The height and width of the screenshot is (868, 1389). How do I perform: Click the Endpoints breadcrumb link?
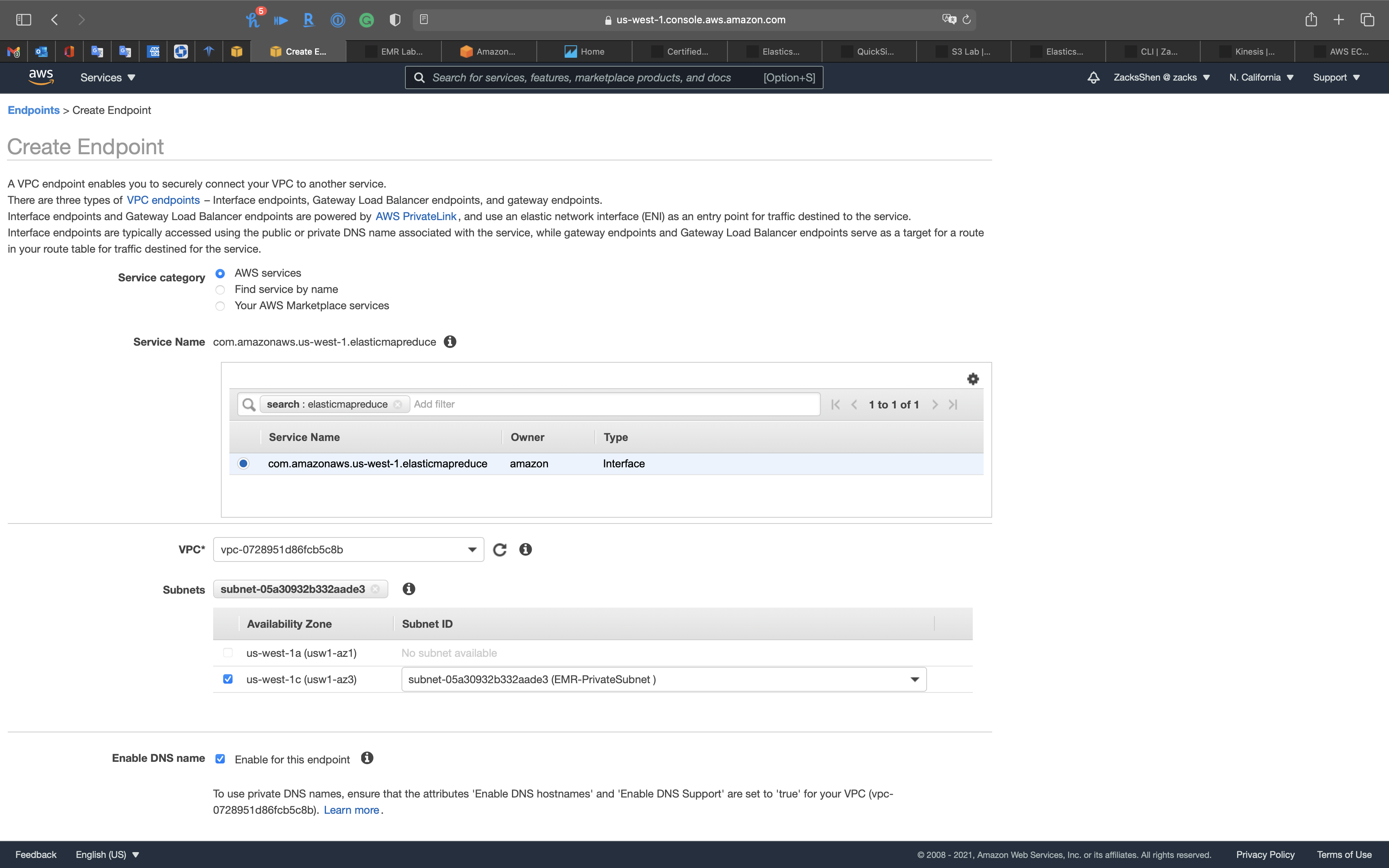coord(33,110)
